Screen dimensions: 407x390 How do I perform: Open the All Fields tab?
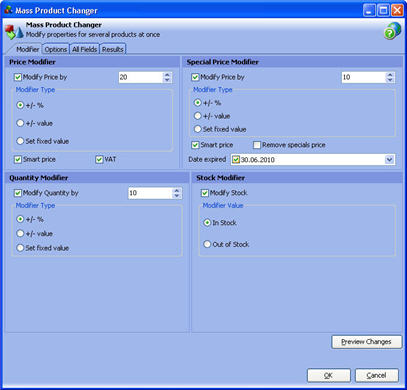coord(85,49)
